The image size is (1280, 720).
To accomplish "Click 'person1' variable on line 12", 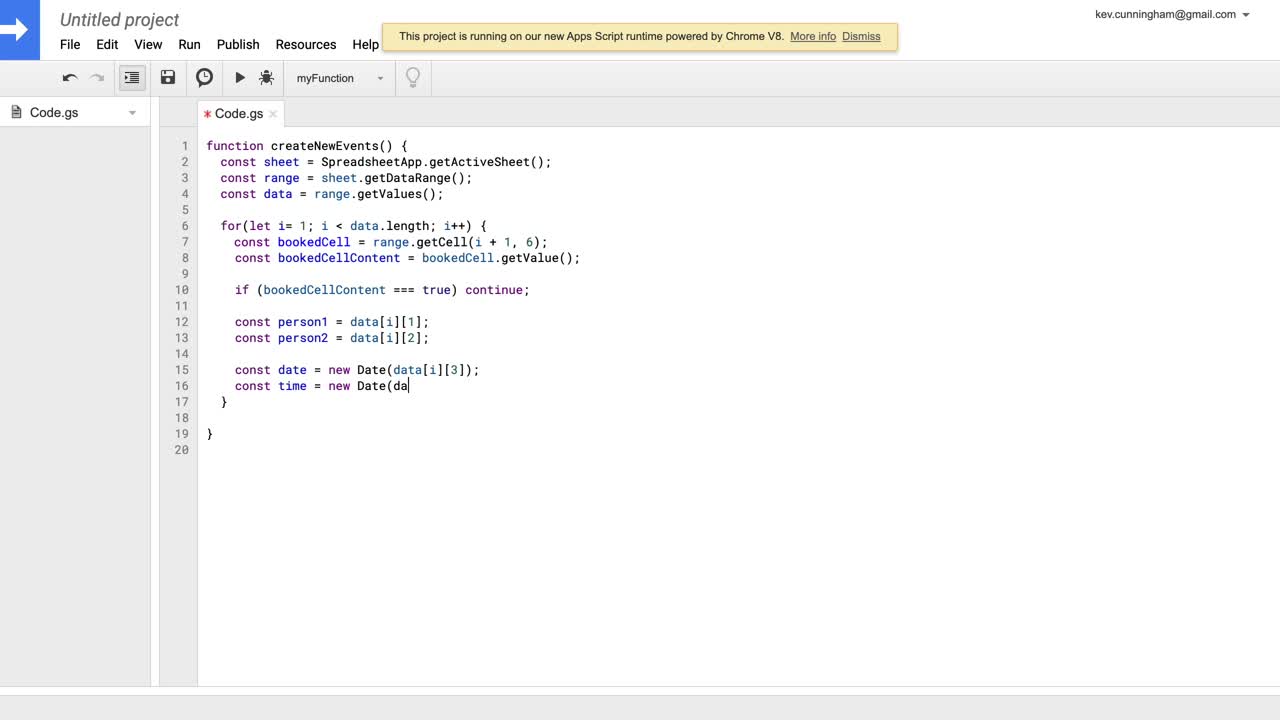I will 303,322.
